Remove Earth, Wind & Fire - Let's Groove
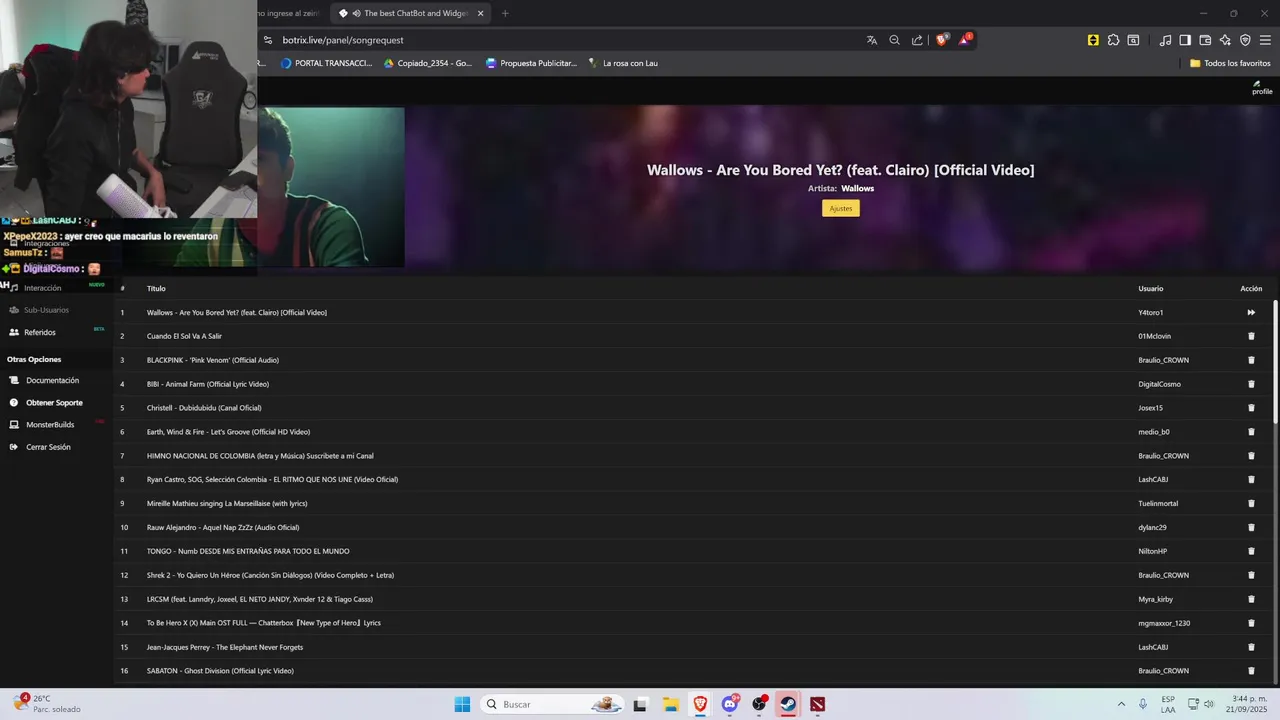 click(1251, 432)
